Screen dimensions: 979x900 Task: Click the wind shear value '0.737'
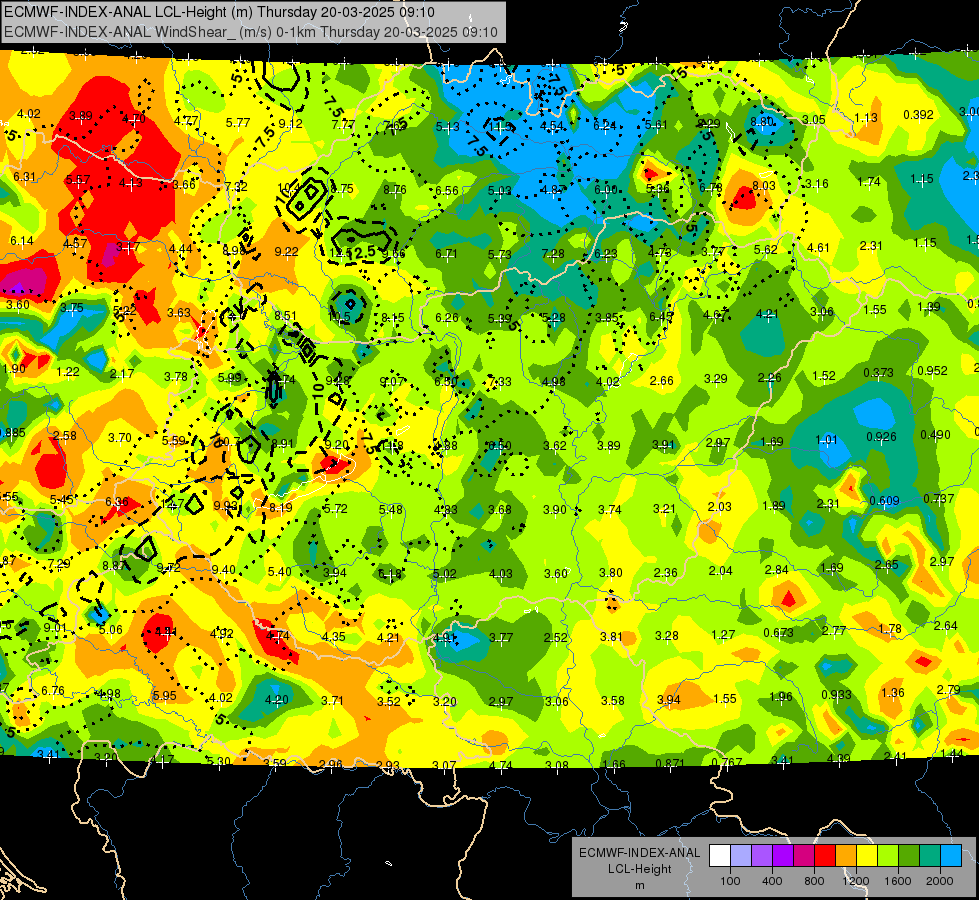(x=938, y=498)
